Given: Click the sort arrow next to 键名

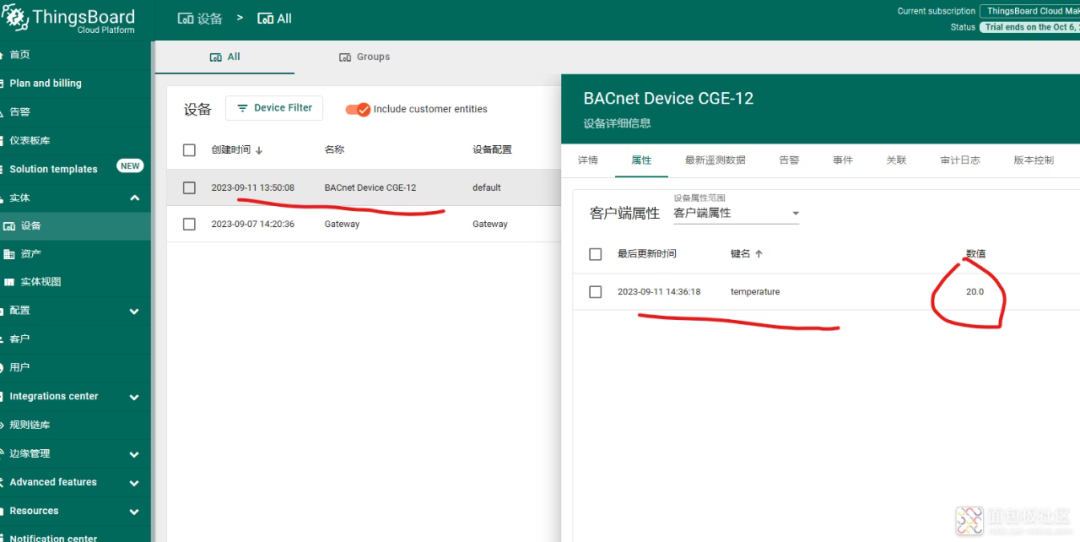Looking at the screenshot, I should click(x=759, y=254).
